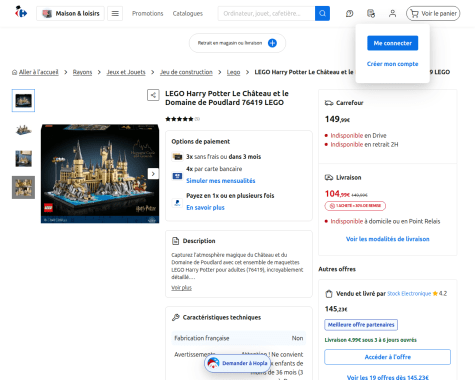Click the Carrefour store delivery icon
The image size is (475, 380).
pos(329,103)
